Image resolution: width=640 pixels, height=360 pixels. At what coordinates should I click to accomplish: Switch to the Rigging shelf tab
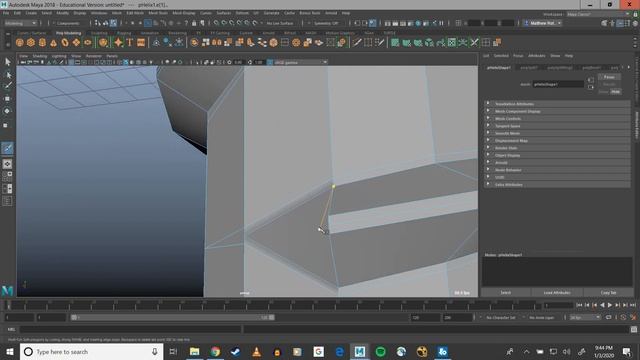[x=124, y=33]
